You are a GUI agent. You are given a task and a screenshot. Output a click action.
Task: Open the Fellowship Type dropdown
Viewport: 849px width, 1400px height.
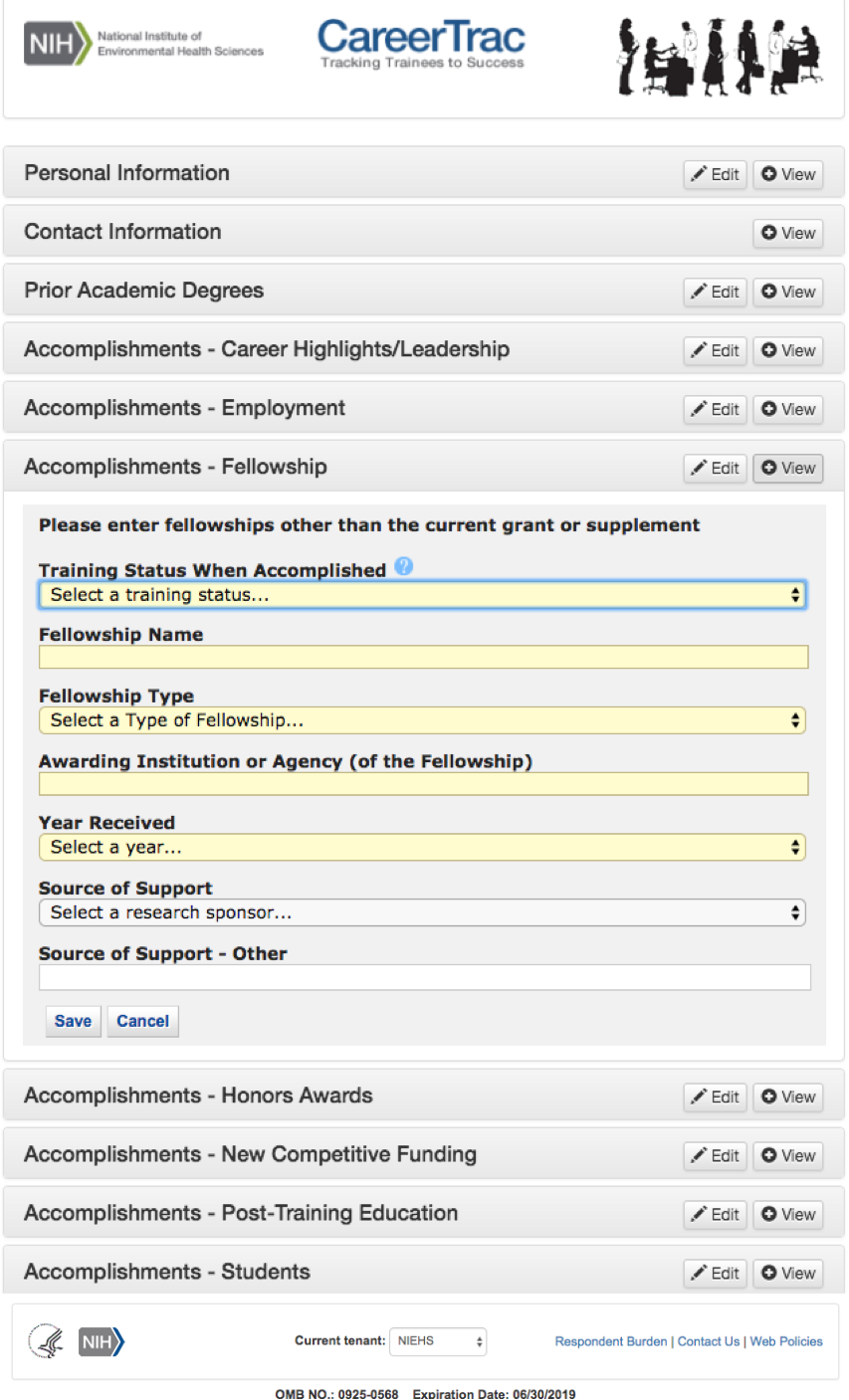pyautogui.click(x=422, y=720)
